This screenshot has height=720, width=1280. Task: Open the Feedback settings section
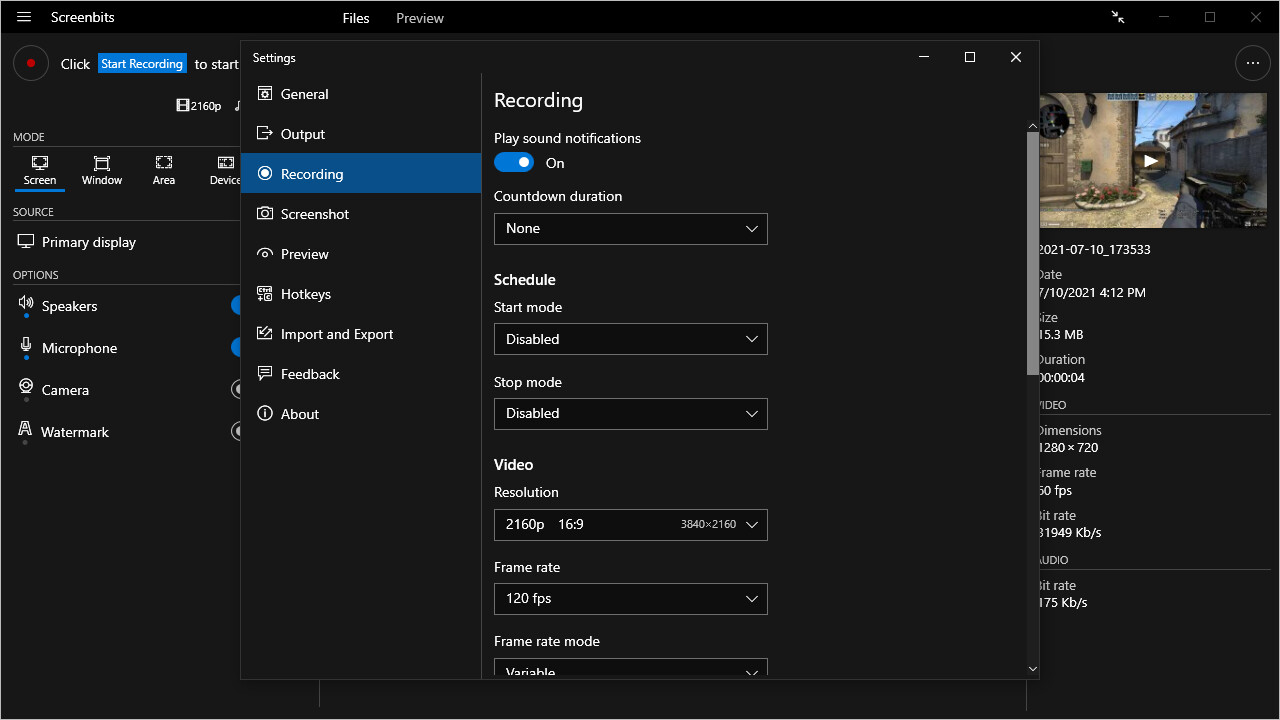[x=308, y=373]
